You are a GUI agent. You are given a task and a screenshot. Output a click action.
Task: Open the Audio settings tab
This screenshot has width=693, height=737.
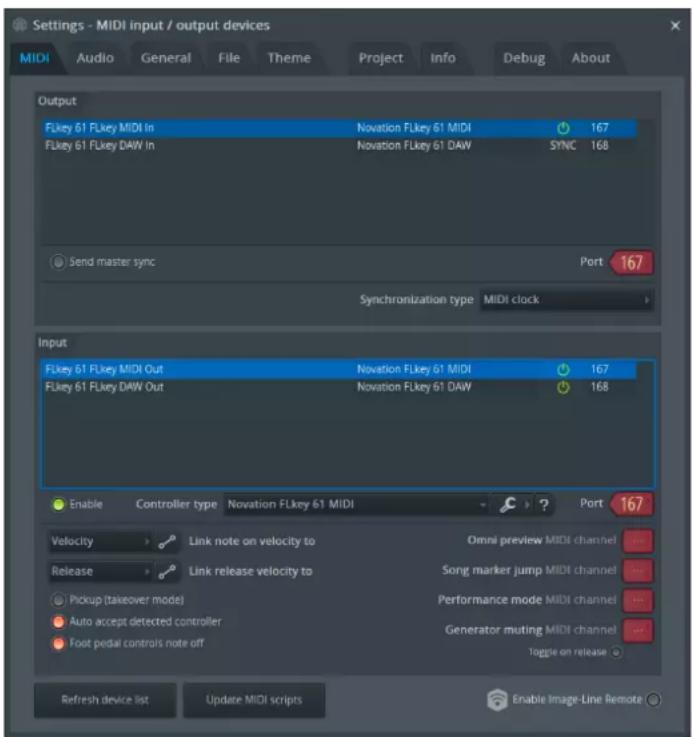click(95, 58)
